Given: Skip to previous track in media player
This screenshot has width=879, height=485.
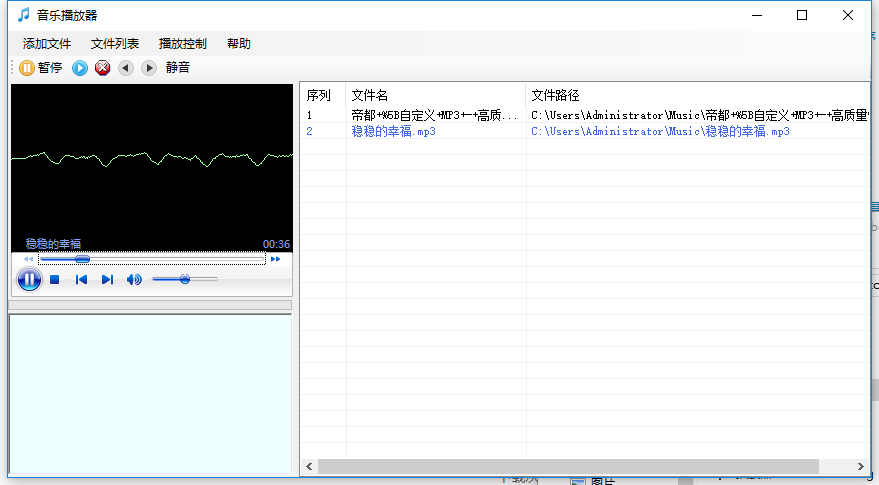Looking at the screenshot, I should point(81,279).
